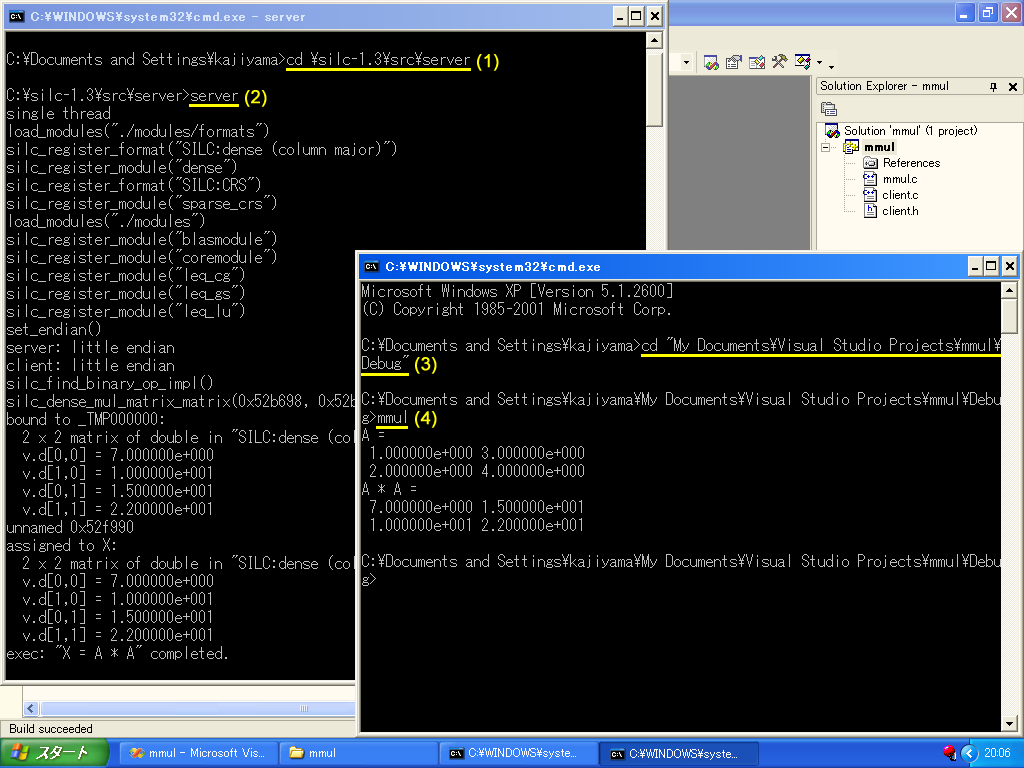Click the header file icon of client.h
Screen dimensions: 1024x768
click(870, 210)
